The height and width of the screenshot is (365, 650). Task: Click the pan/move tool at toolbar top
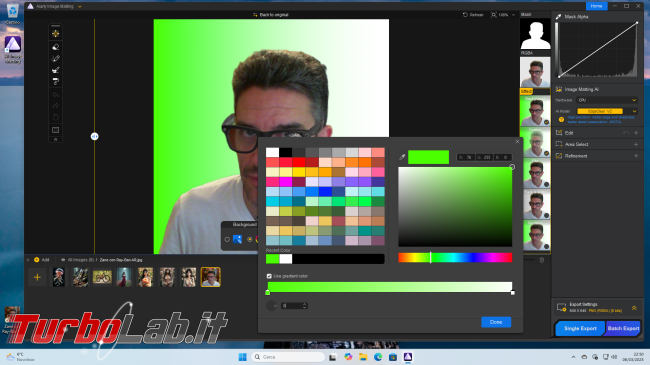(x=56, y=34)
